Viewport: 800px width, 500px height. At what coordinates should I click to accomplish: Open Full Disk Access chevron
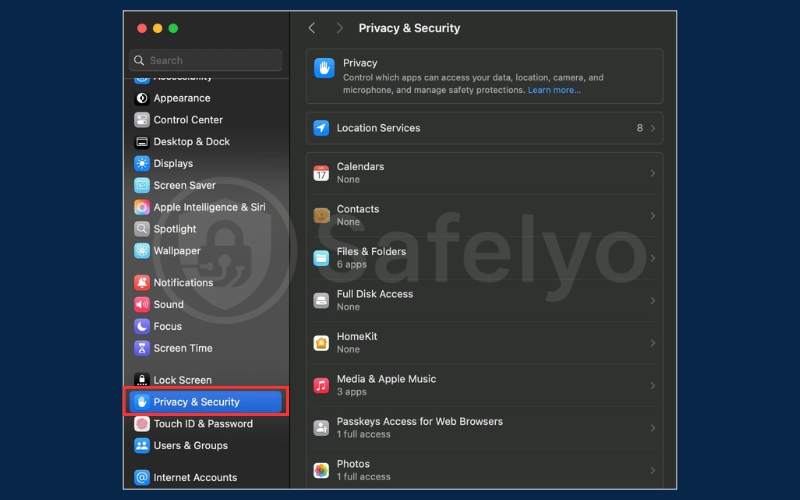tap(653, 301)
